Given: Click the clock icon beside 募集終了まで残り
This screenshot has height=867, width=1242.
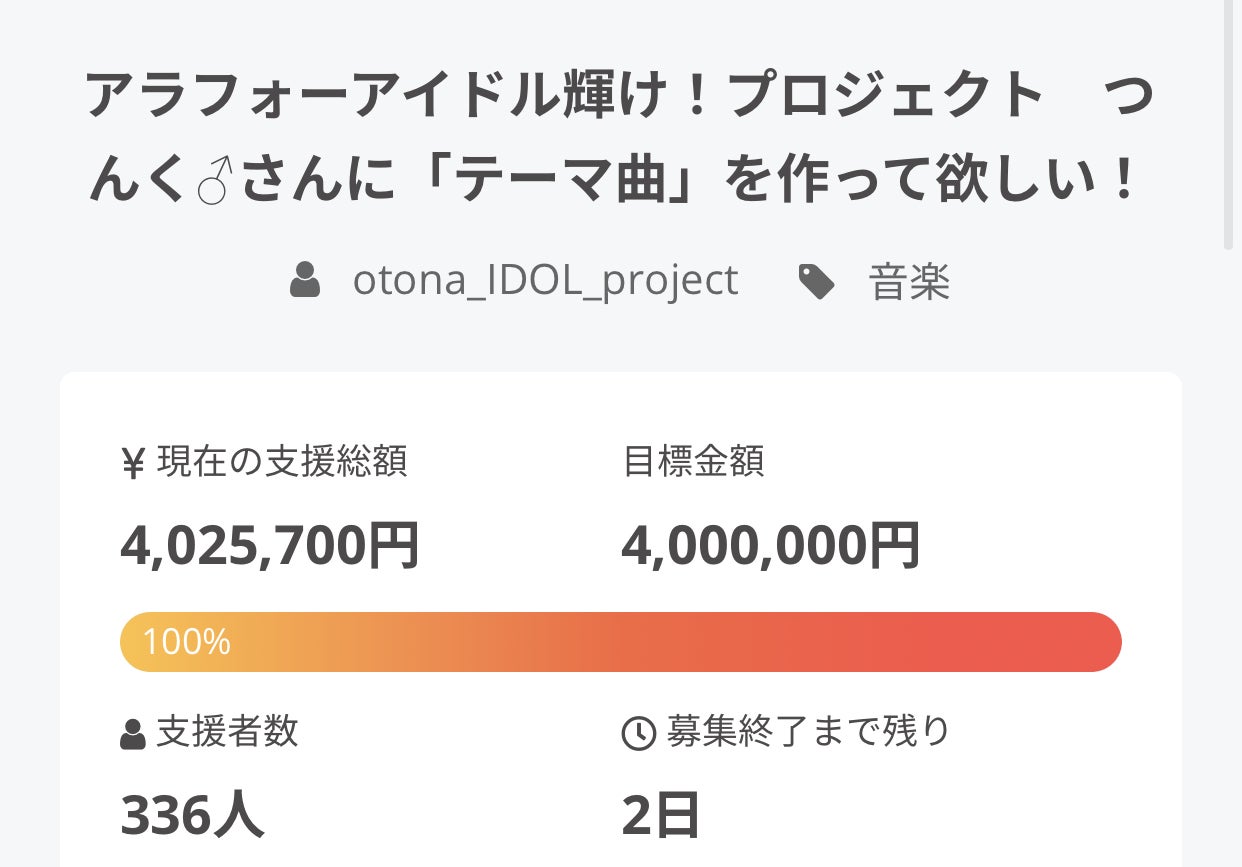Looking at the screenshot, I should [638, 734].
